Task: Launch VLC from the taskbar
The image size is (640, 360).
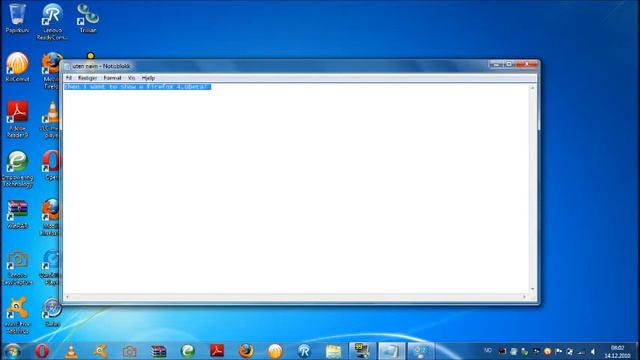Action: point(71,351)
